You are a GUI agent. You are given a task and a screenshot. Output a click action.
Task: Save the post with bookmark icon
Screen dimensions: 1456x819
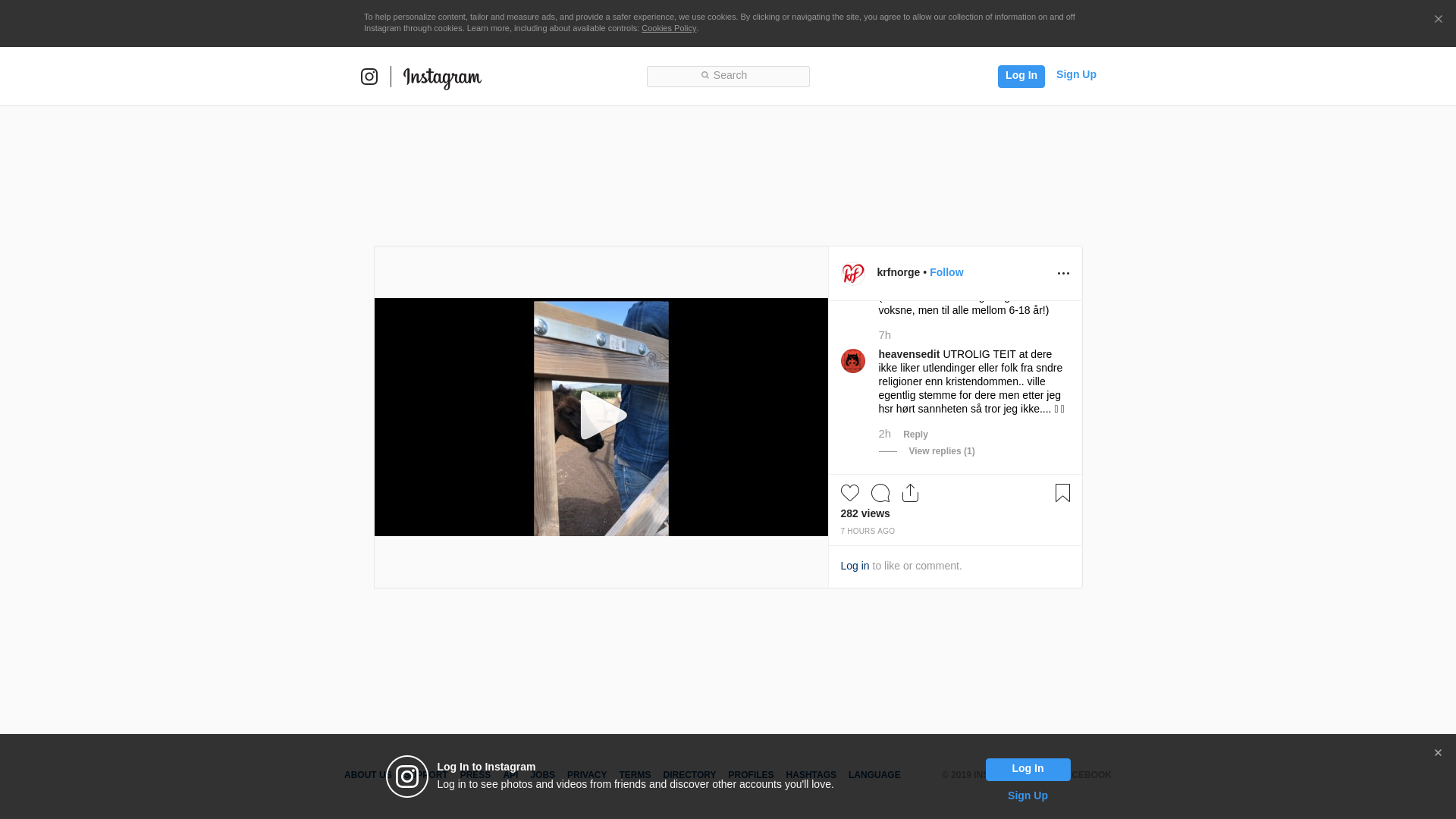pyautogui.click(x=1062, y=494)
